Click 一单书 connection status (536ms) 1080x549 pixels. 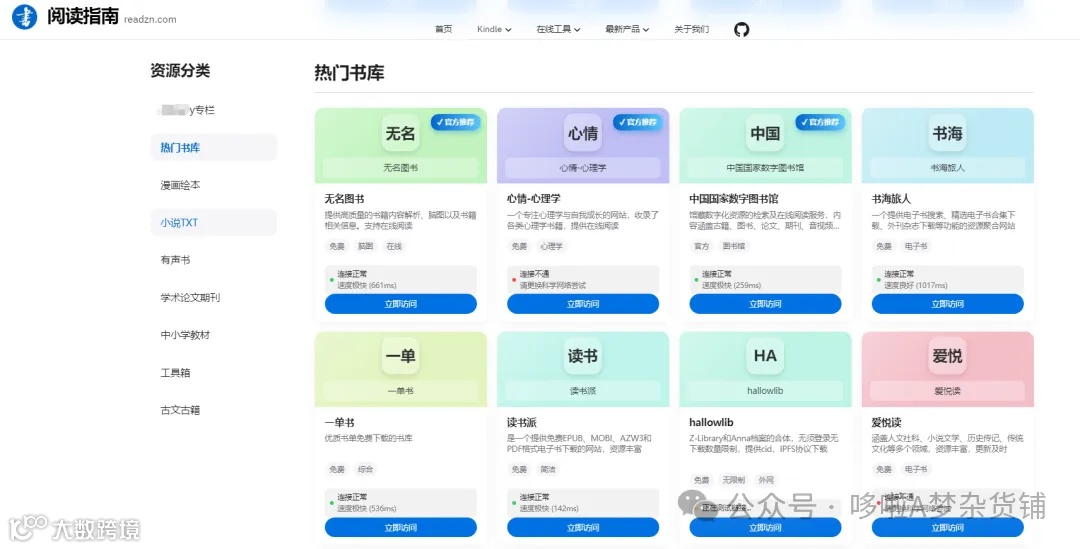pos(401,503)
